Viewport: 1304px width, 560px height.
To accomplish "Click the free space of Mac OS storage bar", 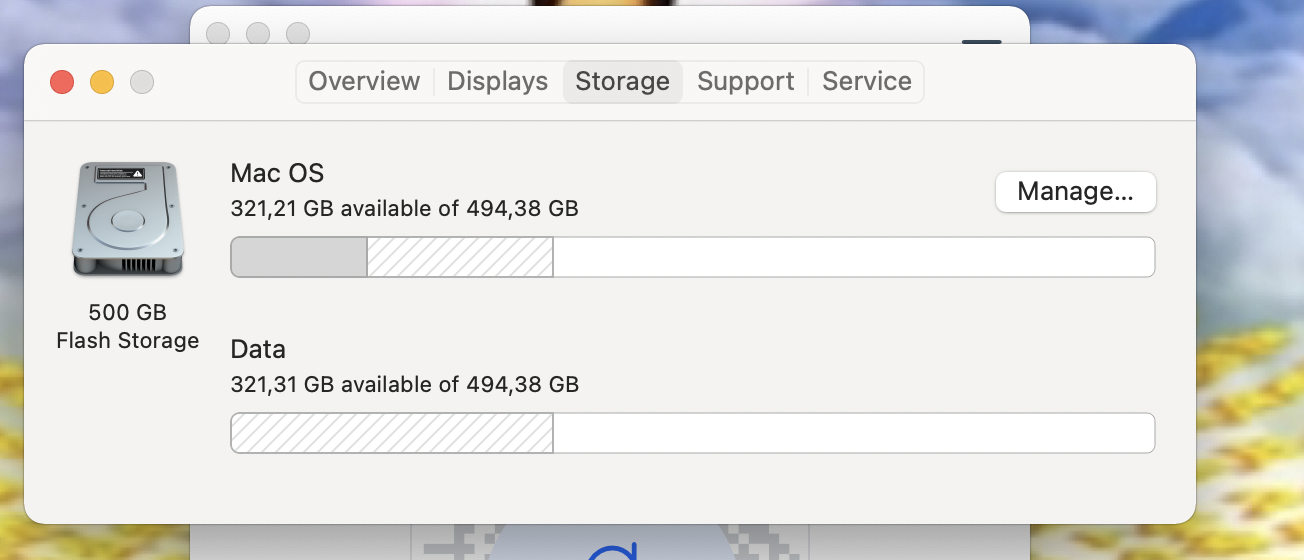I will tap(853, 257).
